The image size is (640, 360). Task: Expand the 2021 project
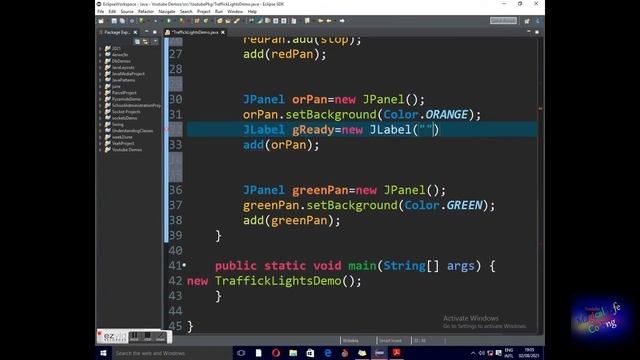[100, 48]
